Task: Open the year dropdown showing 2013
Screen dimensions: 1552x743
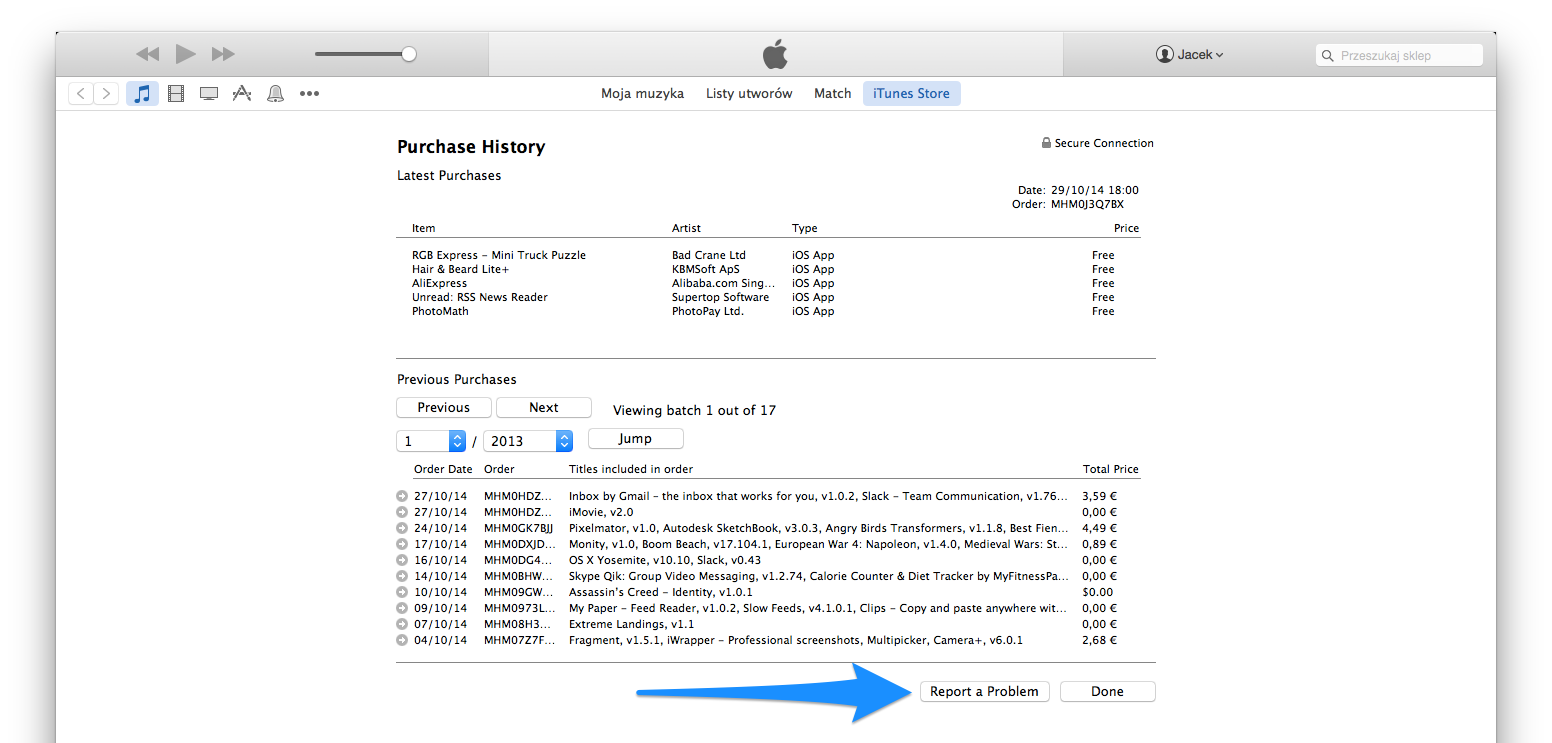Action: tap(528, 441)
